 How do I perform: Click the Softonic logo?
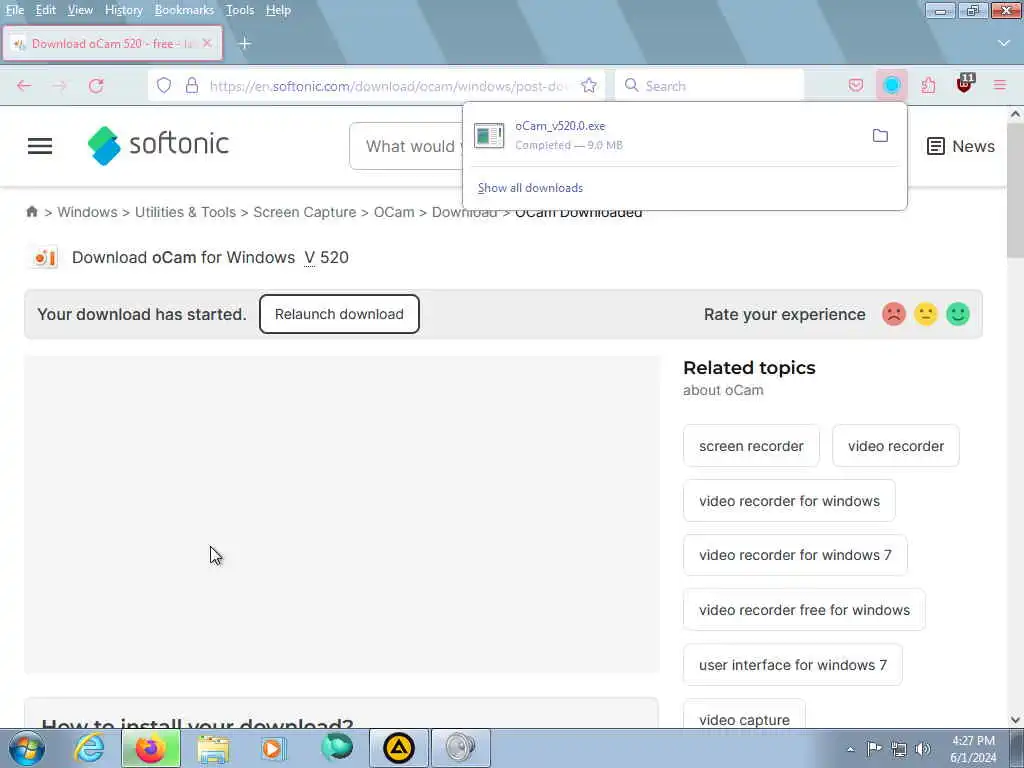159,145
